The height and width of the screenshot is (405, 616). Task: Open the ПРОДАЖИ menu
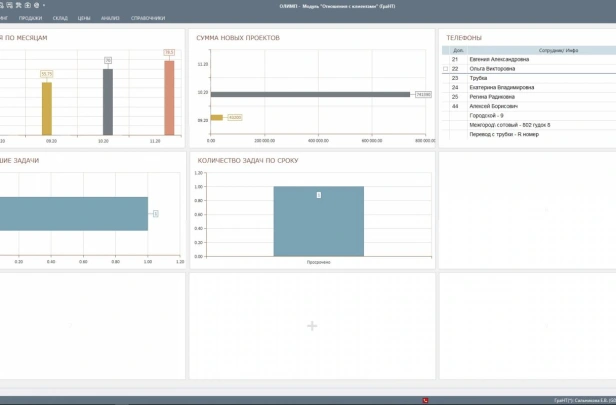point(30,18)
